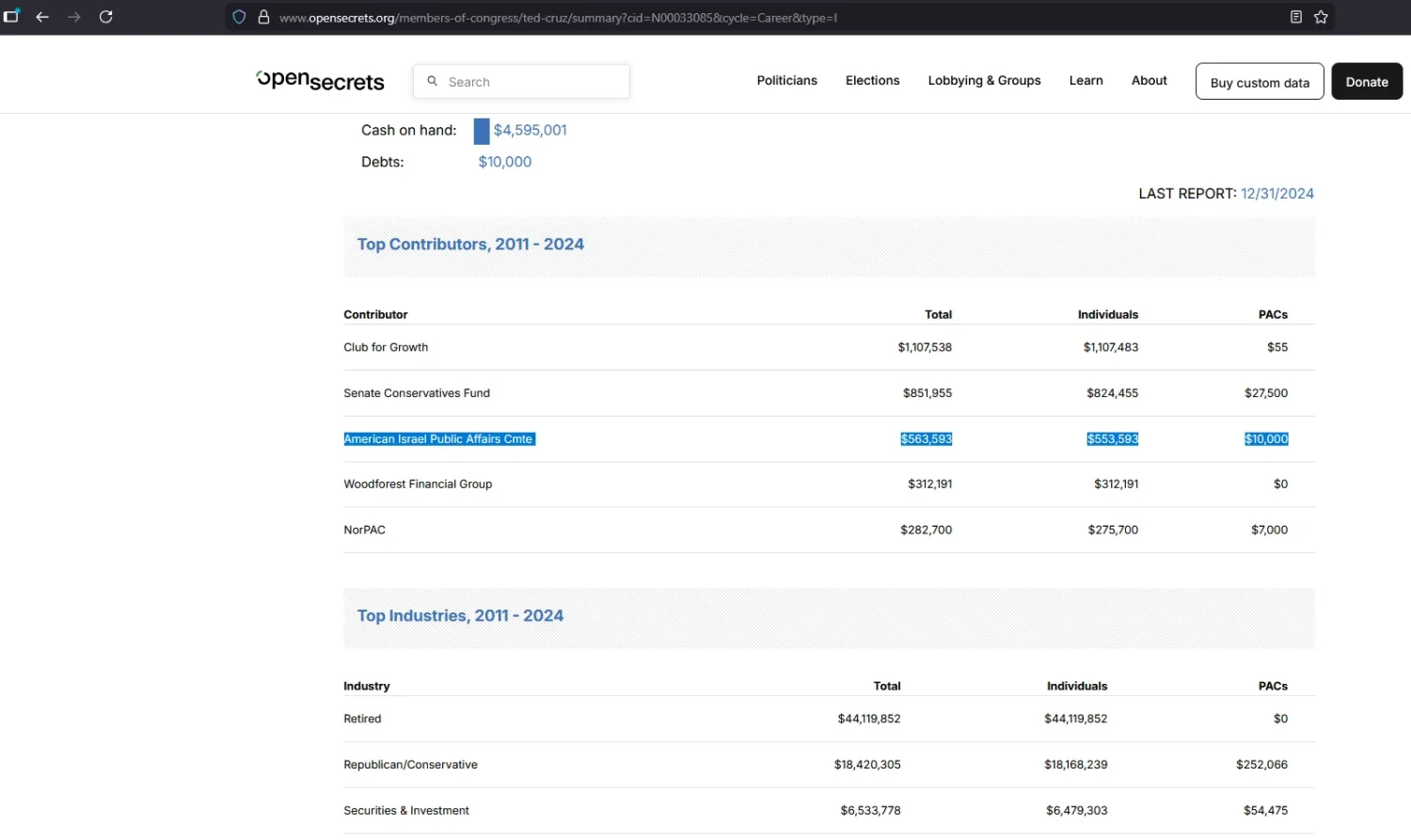Click the browser forward arrow
This screenshot has width=1411, height=840.
click(x=74, y=17)
